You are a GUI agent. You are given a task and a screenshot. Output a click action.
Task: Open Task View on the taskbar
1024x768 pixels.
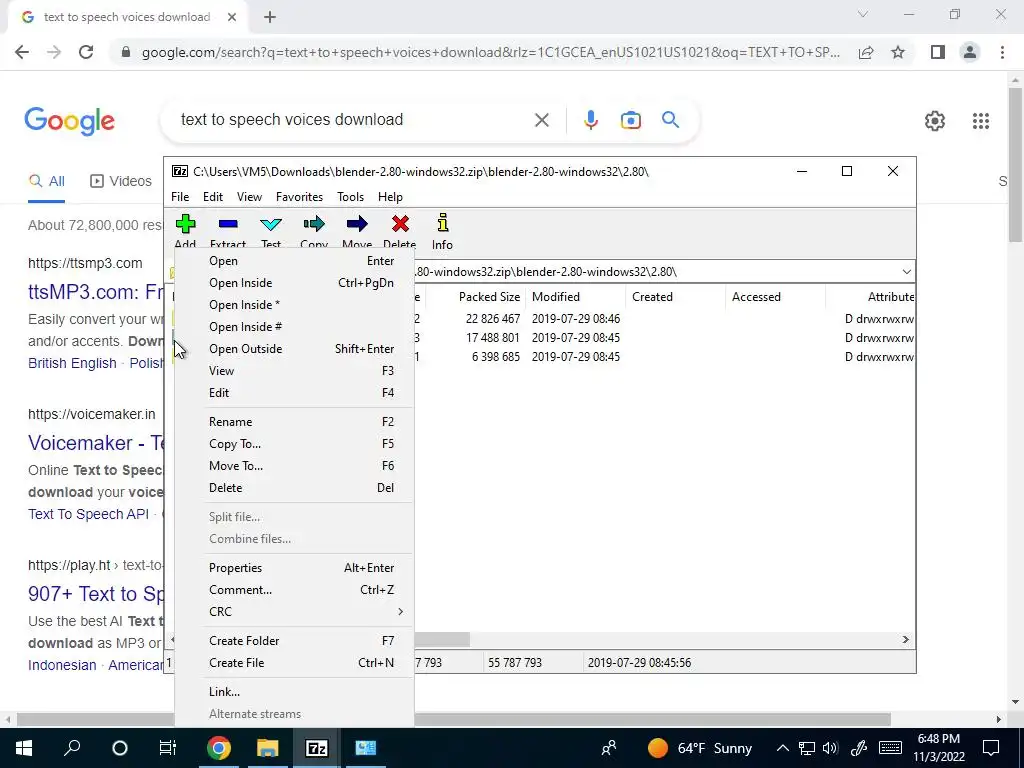[168, 748]
